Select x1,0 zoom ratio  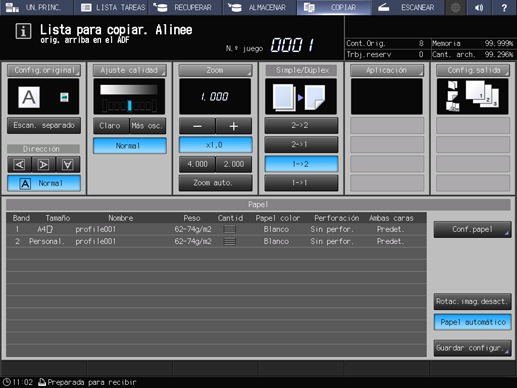point(215,145)
